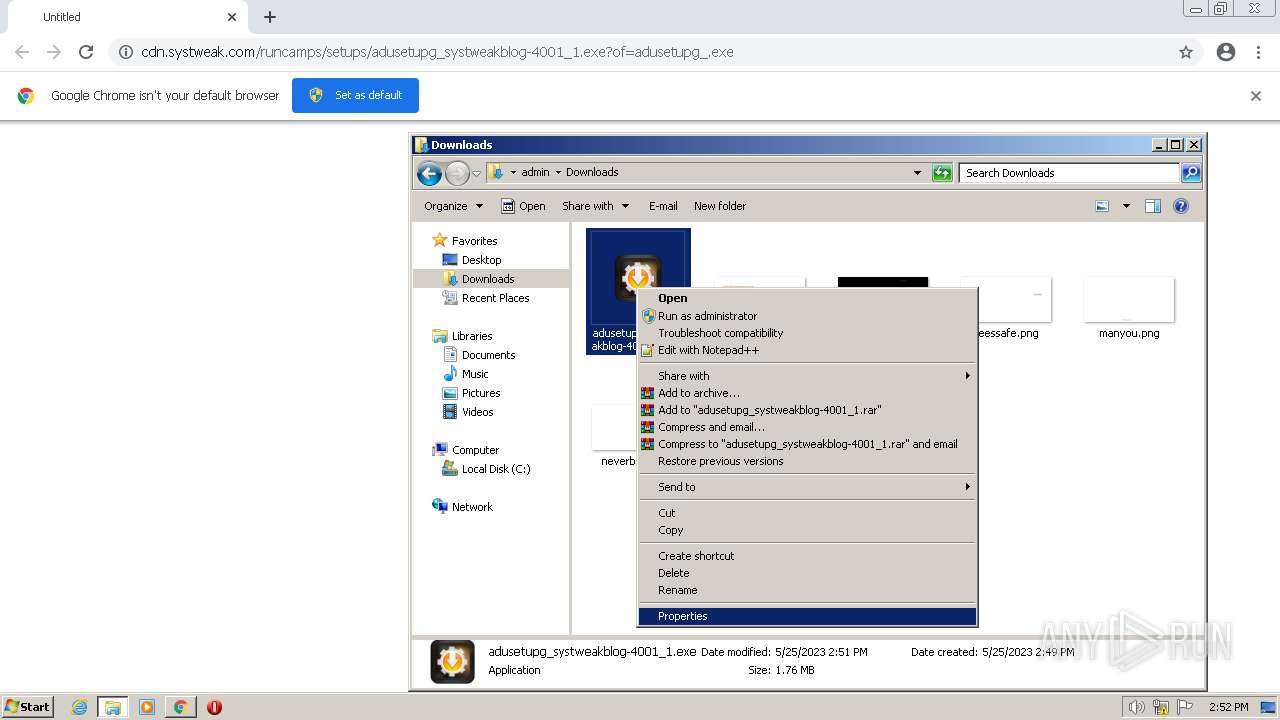The width and height of the screenshot is (1280, 720).
Task: Click the 2:52 PM system clock
Action: pyautogui.click(x=1229, y=707)
